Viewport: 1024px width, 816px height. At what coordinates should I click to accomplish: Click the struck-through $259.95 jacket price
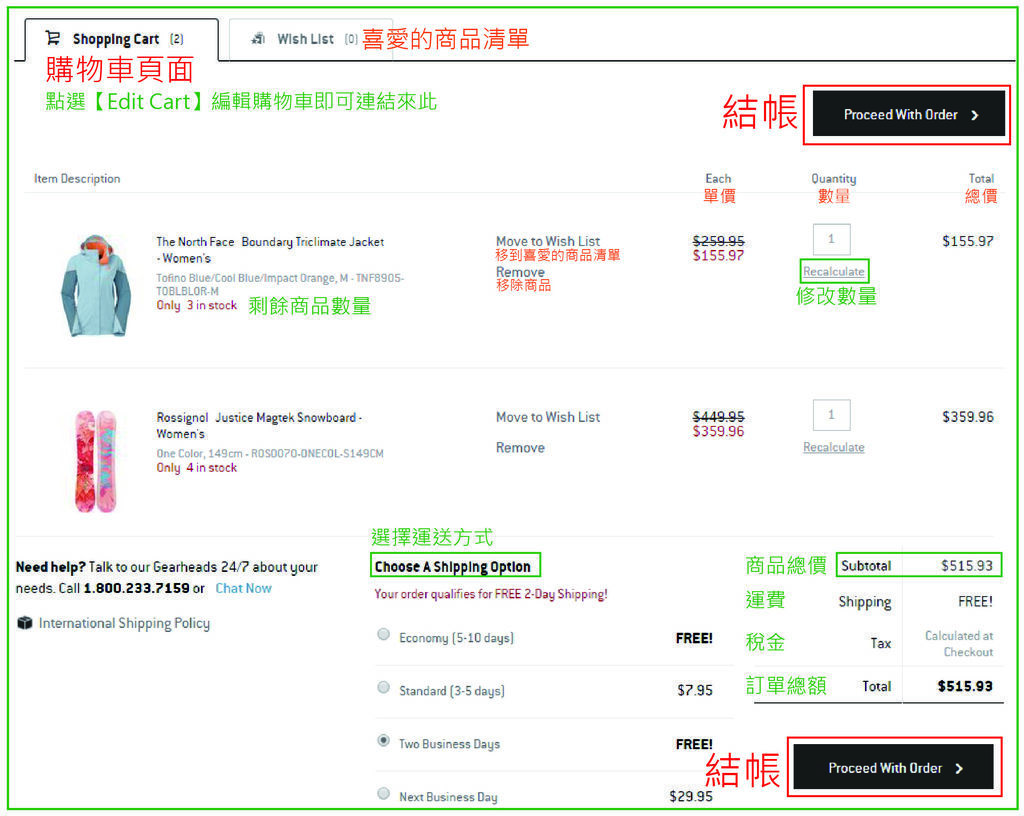pos(718,241)
